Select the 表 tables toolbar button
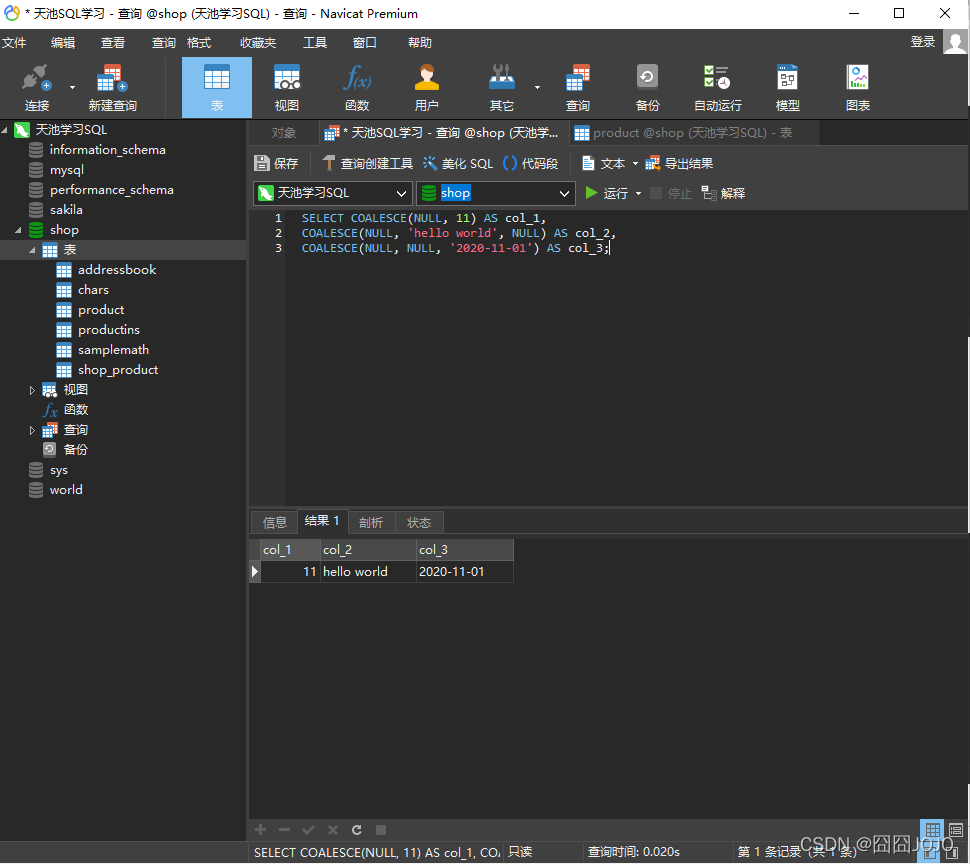 click(217, 87)
